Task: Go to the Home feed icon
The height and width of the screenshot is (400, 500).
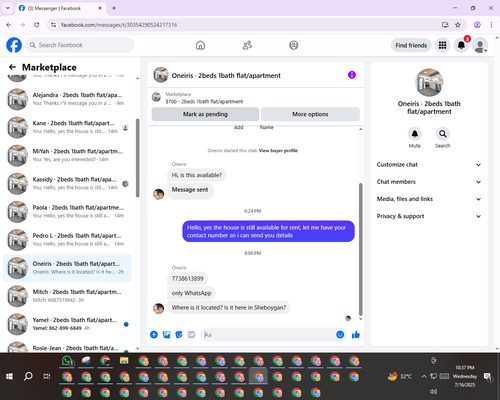Action: pos(200,45)
